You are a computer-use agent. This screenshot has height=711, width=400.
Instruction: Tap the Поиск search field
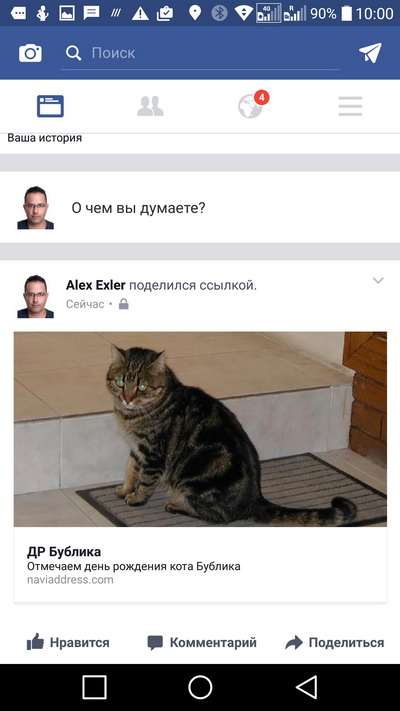200,54
